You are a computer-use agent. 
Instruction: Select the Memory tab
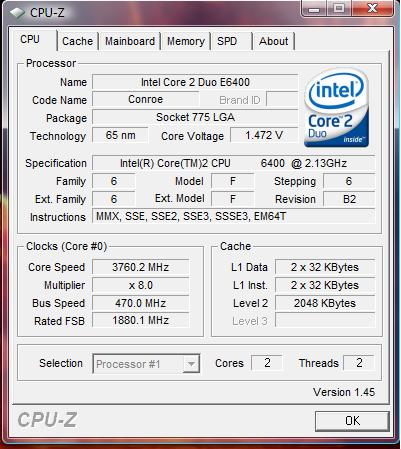tap(186, 41)
